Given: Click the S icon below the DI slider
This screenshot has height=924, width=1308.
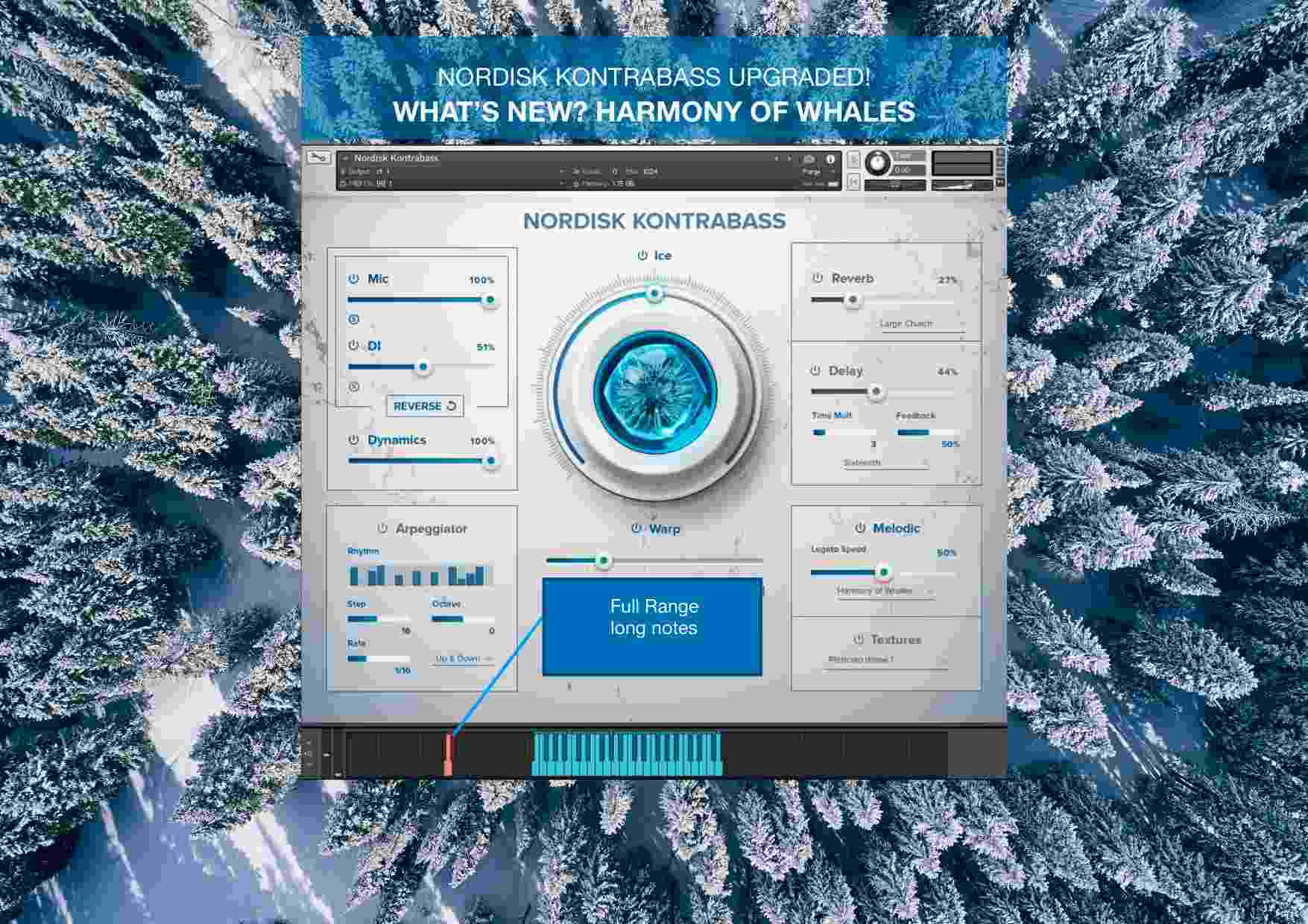Looking at the screenshot, I should click(x=354, y=386).
